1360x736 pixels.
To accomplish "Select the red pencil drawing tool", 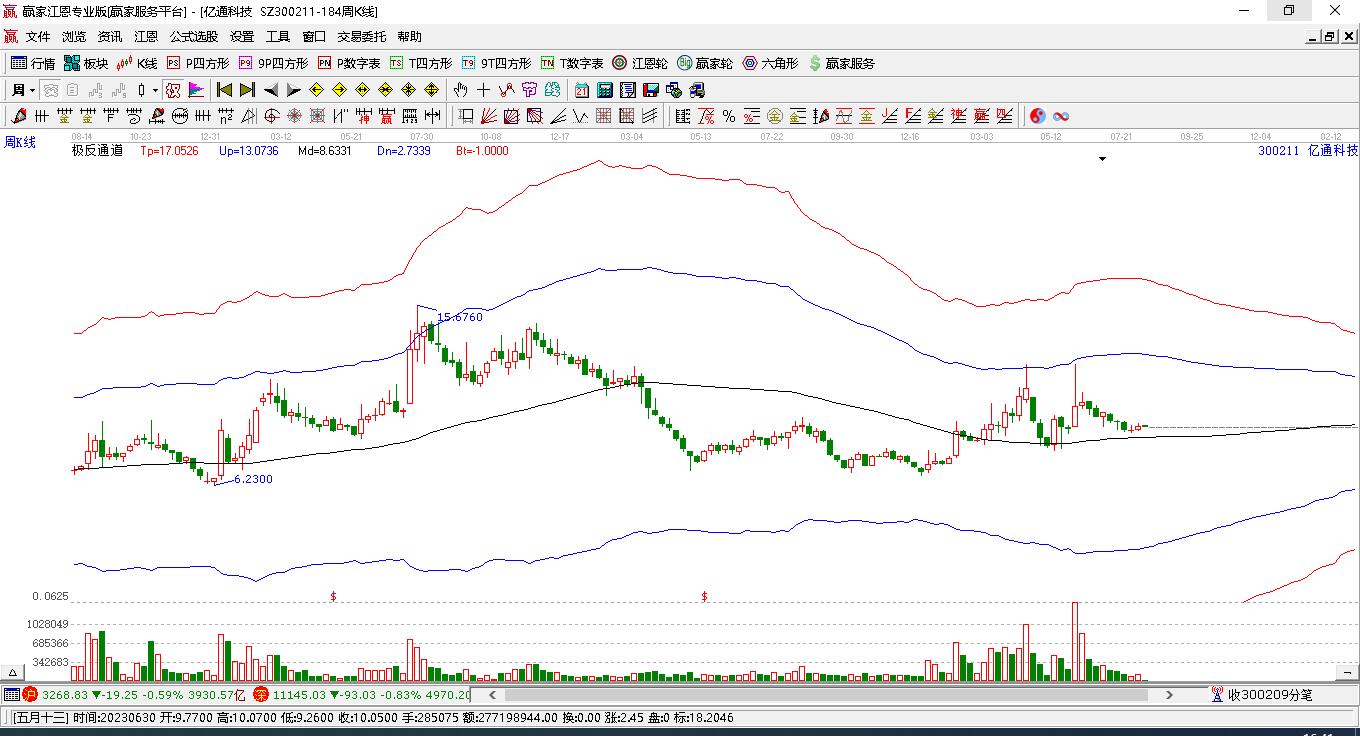I will pos(19,116).
